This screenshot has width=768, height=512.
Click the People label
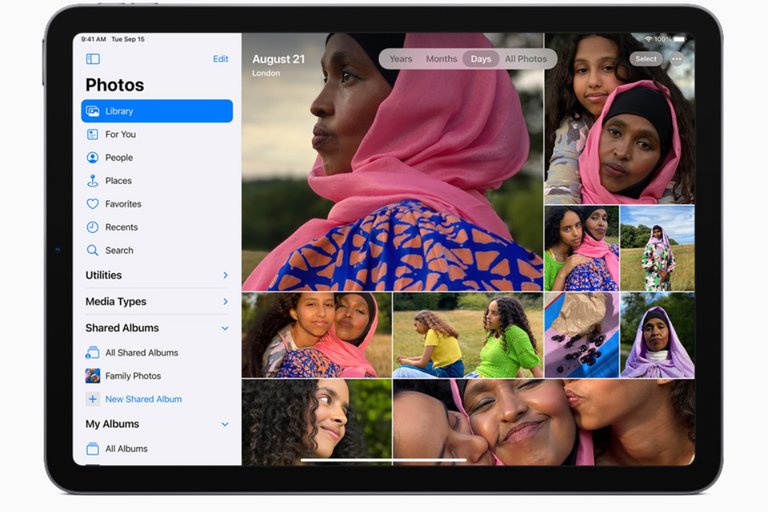click(x=119, y=157)
